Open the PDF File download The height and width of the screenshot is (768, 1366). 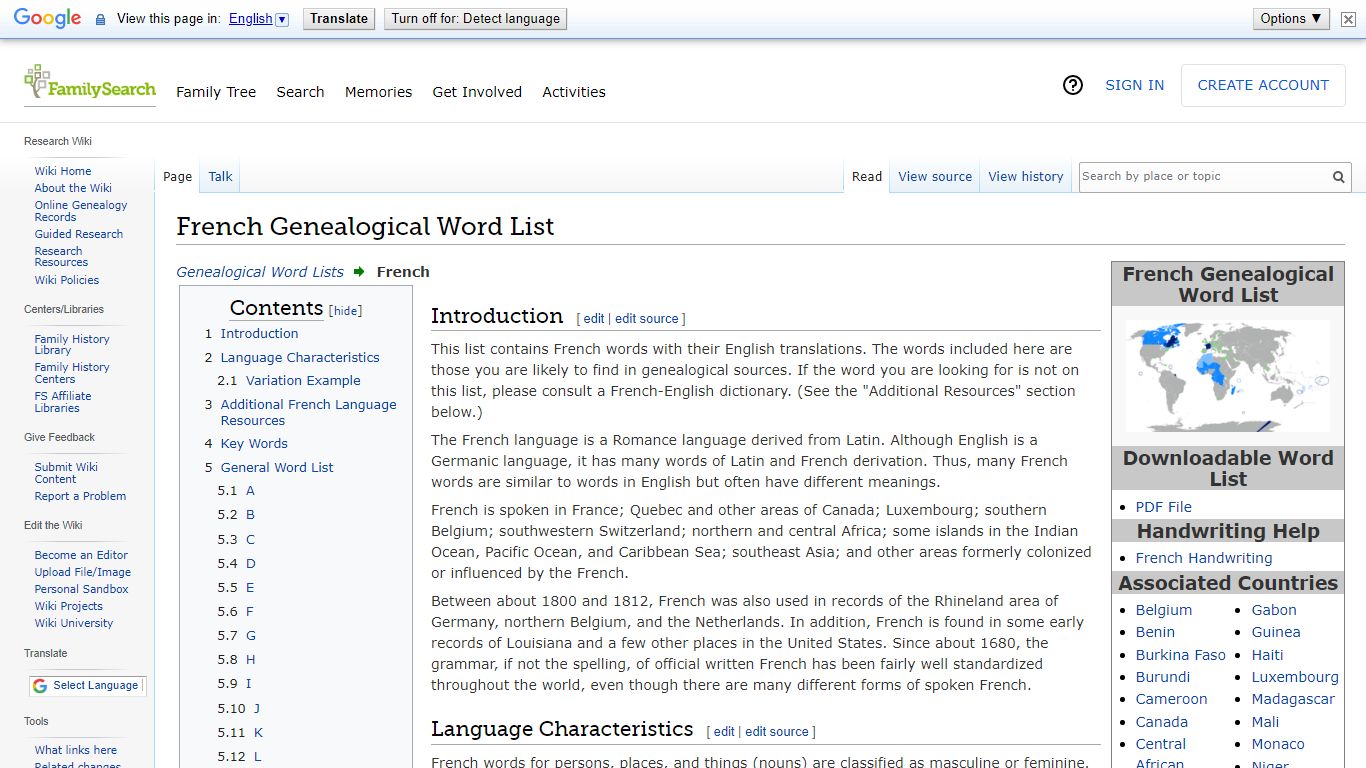coord(1164,507)
